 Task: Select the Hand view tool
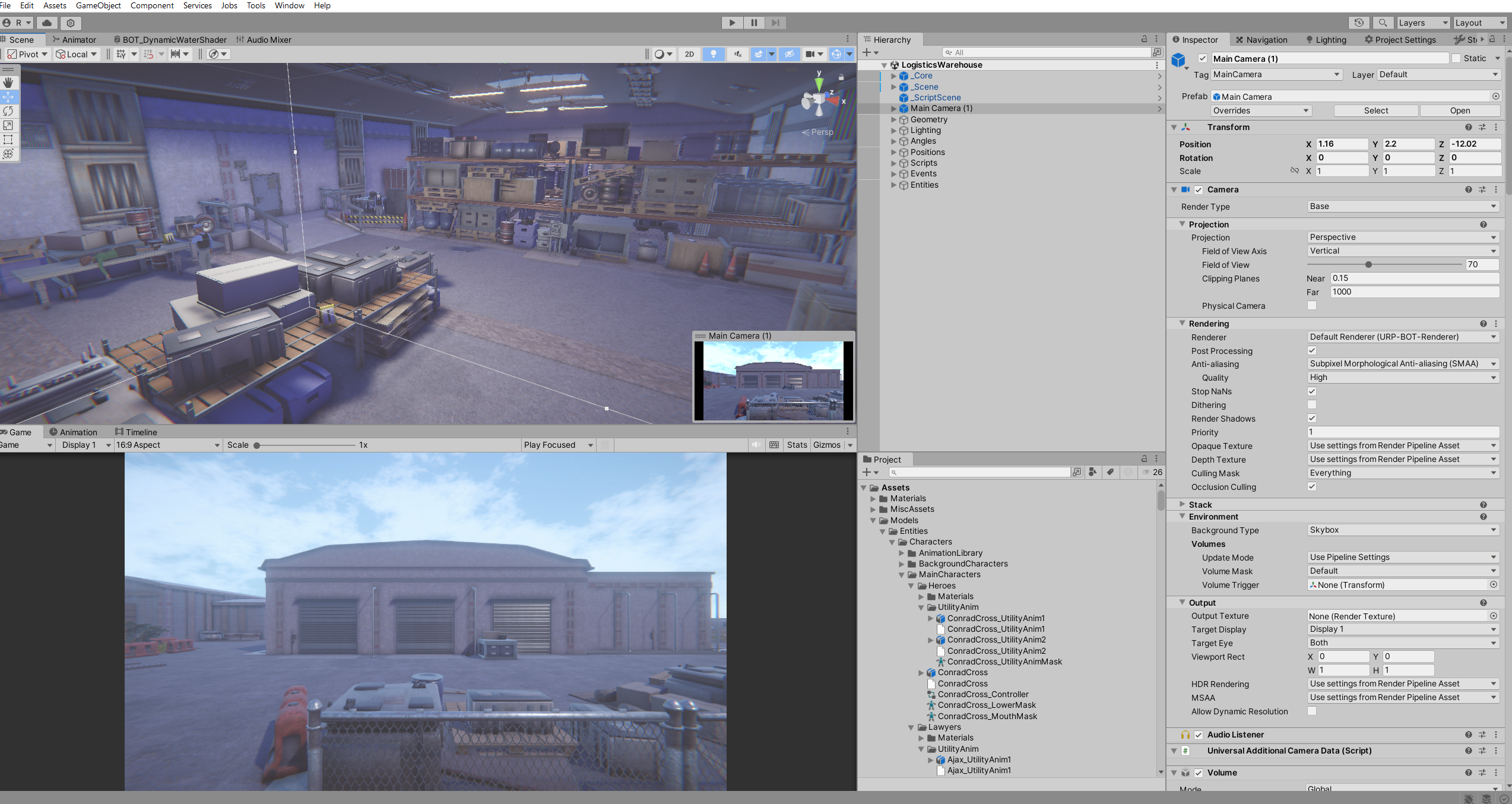pos(8,83)
